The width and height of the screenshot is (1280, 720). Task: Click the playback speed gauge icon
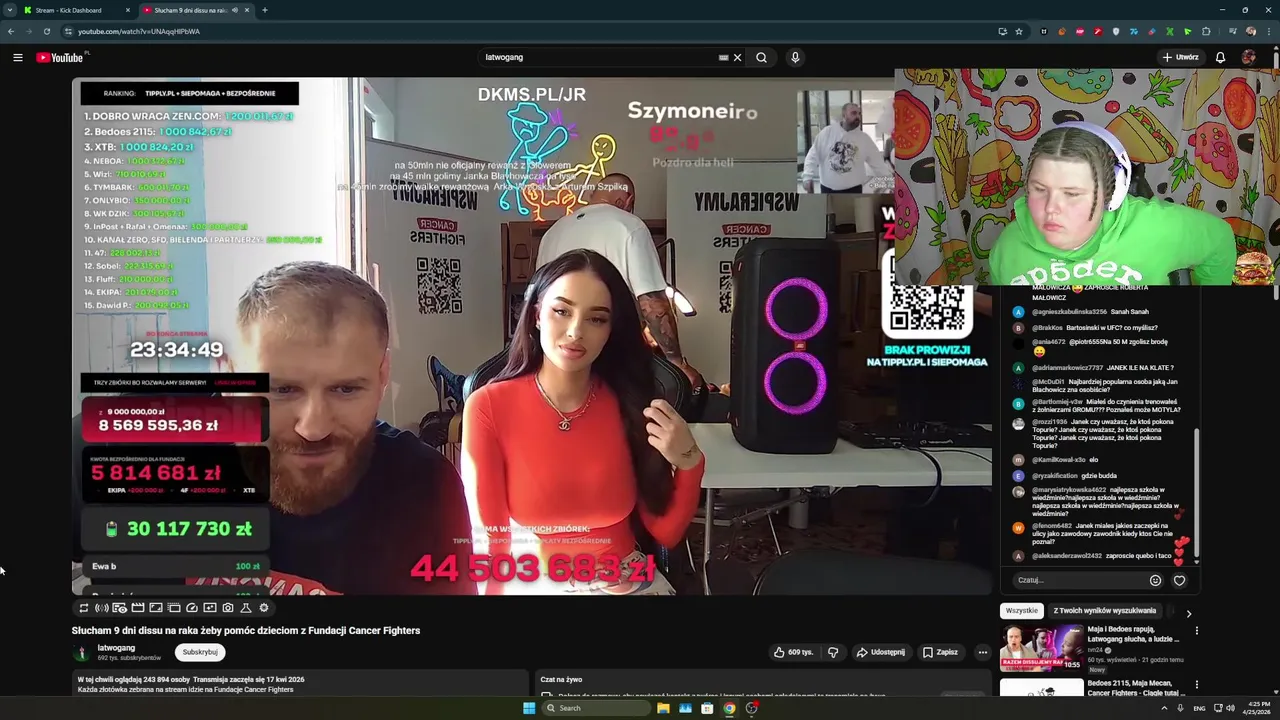(192, 607)
